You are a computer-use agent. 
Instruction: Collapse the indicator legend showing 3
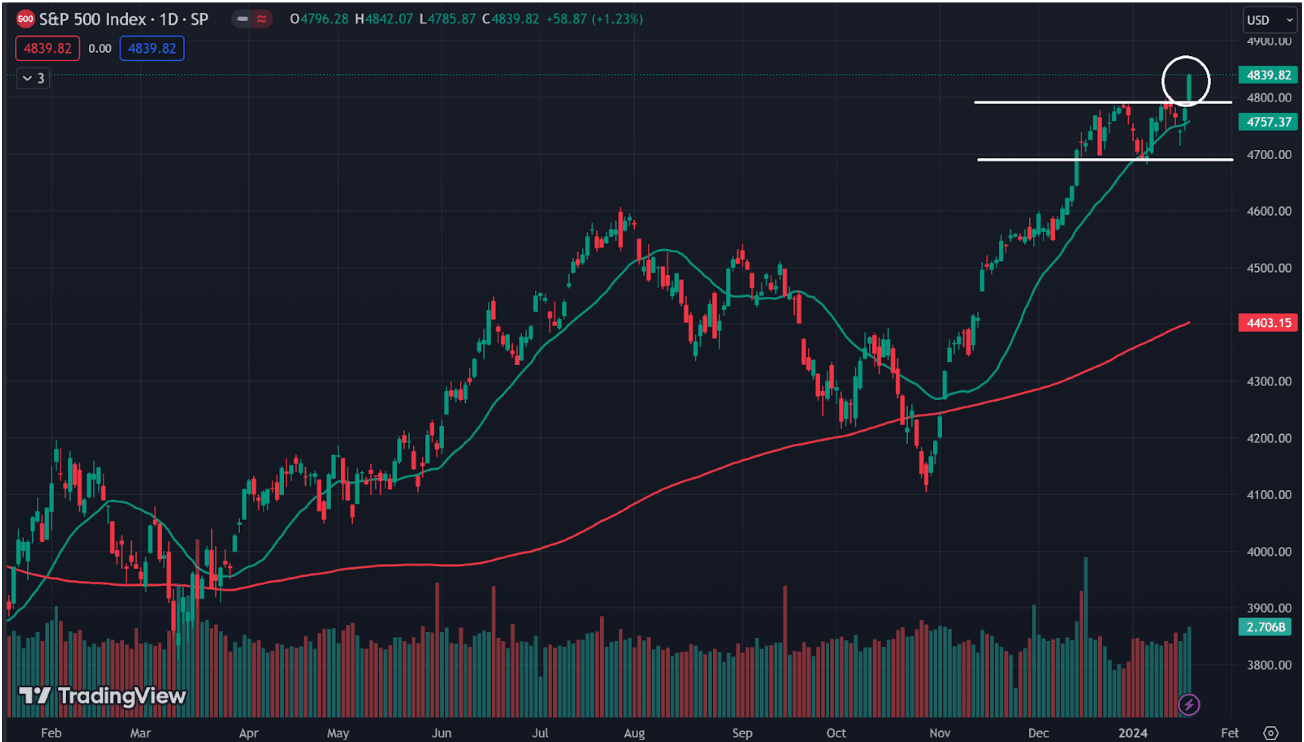tap(33, 78)
